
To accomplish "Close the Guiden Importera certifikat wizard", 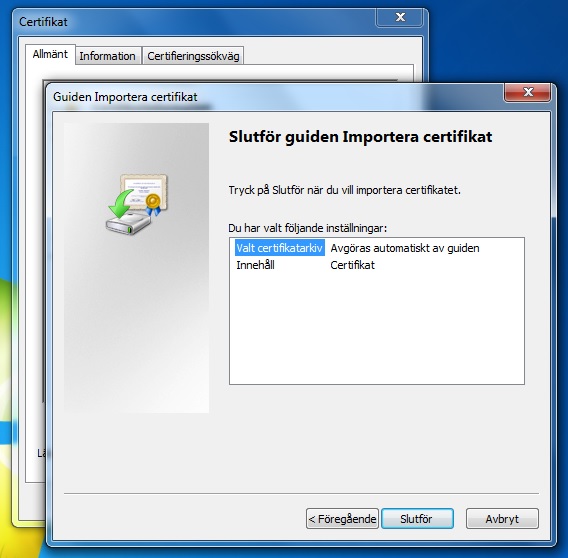I will (x=527, y=92).
